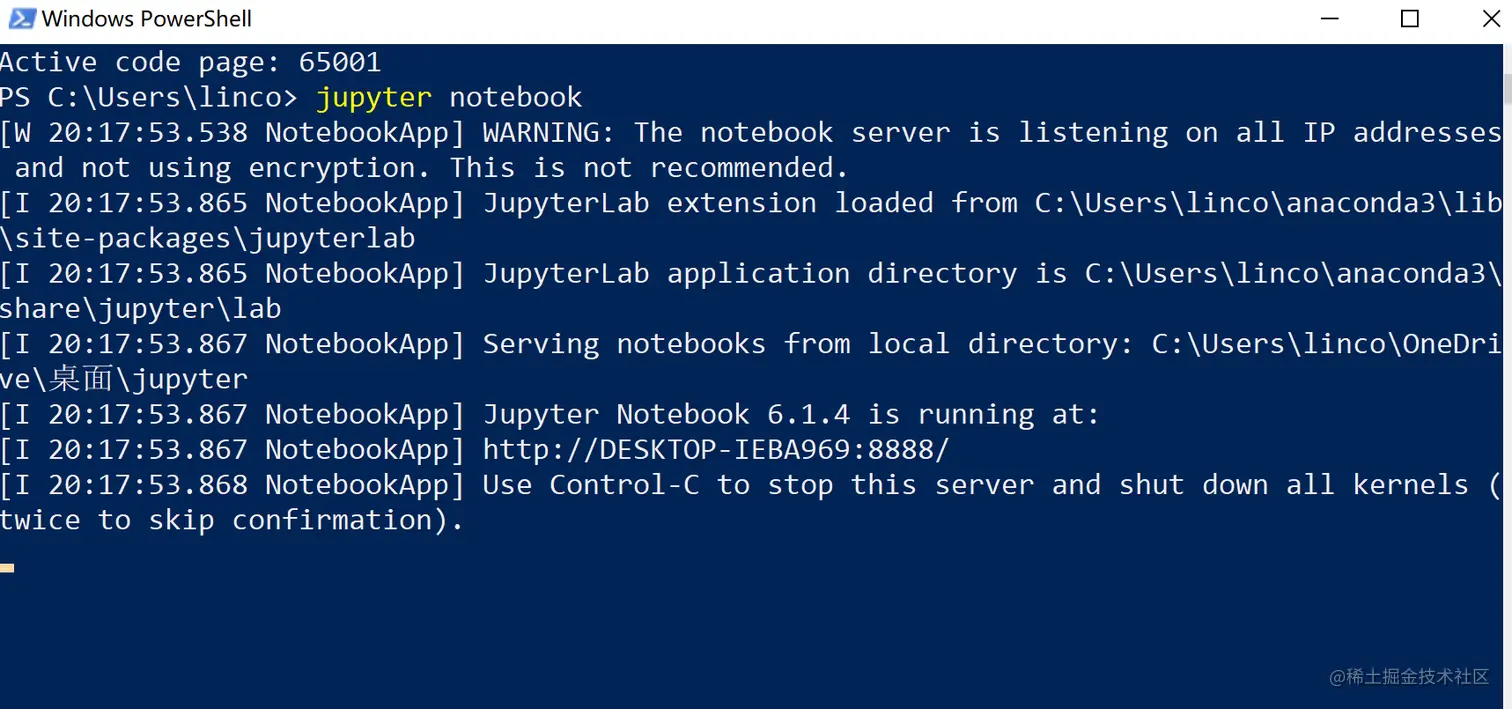The image size is (1512, 709).
Task: Click the "[W 20:17:53.538 NotebookApp]" prefix
Action: point(233,133)
